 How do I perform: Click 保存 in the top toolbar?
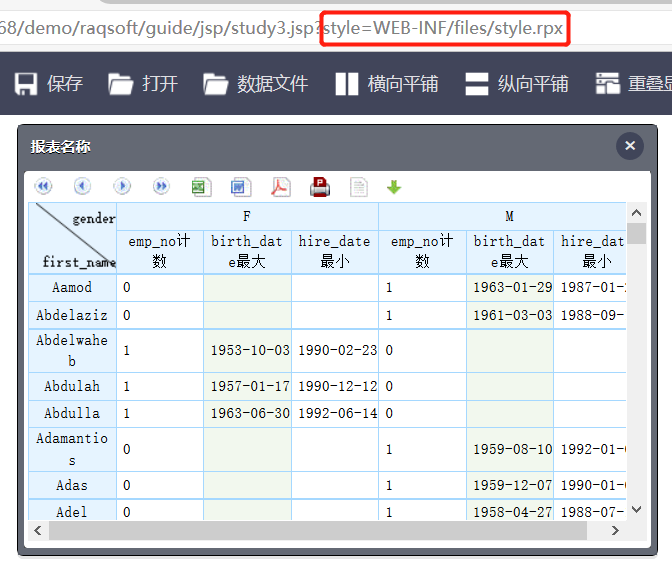click(x=49, y=84)
